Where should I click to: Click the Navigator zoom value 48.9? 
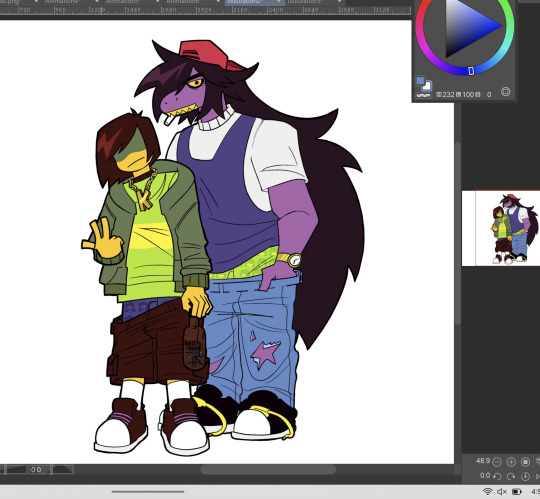[483, 461]
